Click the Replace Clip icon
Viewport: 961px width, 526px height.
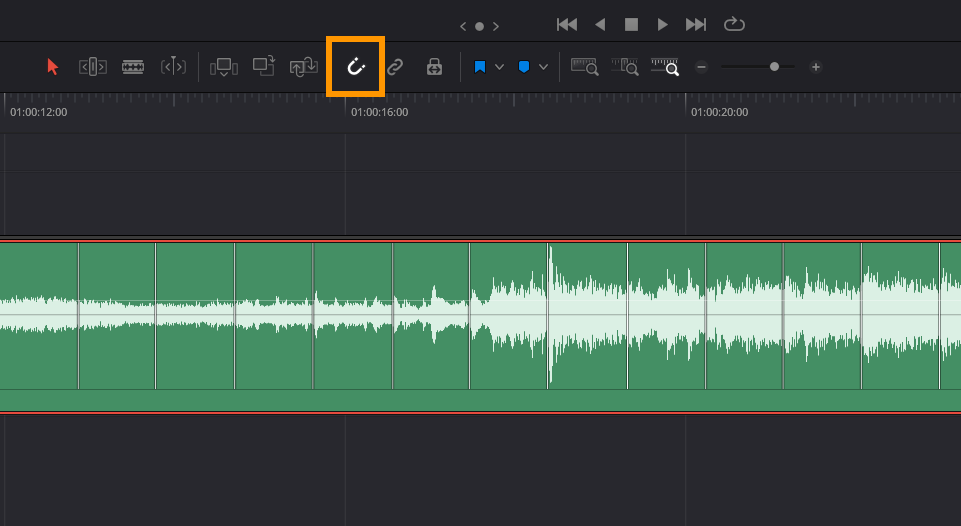[x=304, y=67]
